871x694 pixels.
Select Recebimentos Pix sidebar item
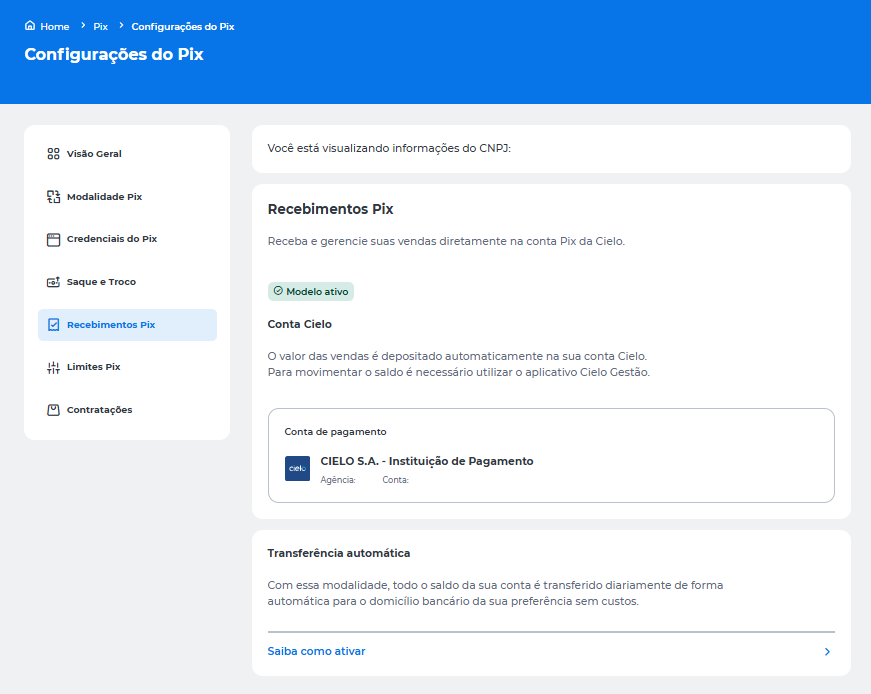(127, 324)
